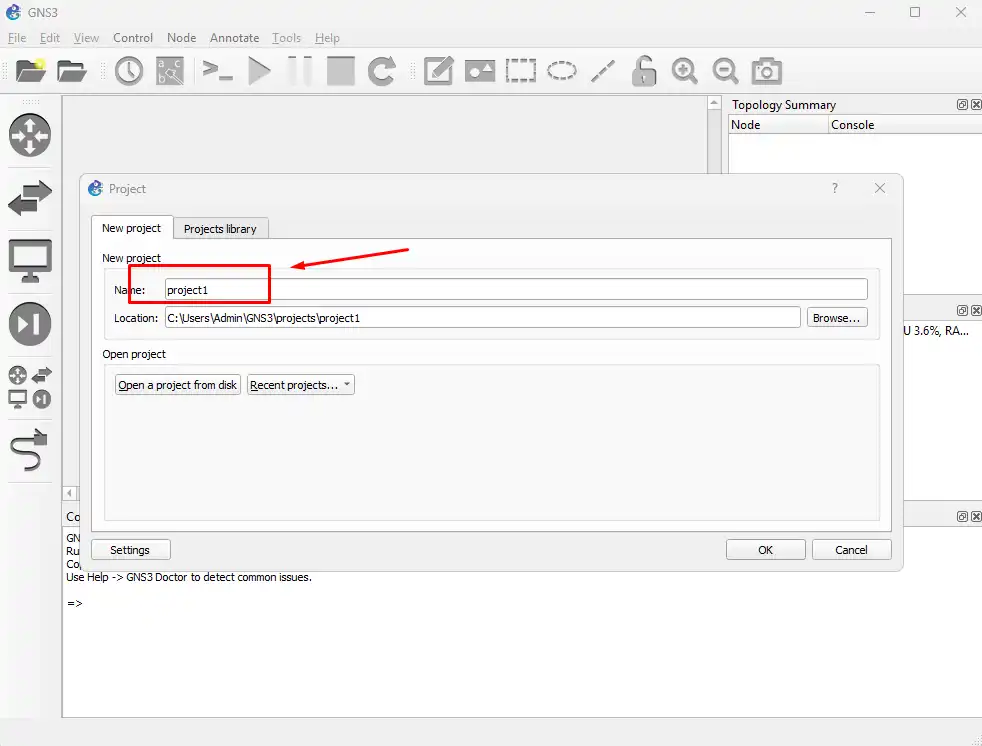Maximize the GNS3 window

pyautogui.click(x=915, y=13)
